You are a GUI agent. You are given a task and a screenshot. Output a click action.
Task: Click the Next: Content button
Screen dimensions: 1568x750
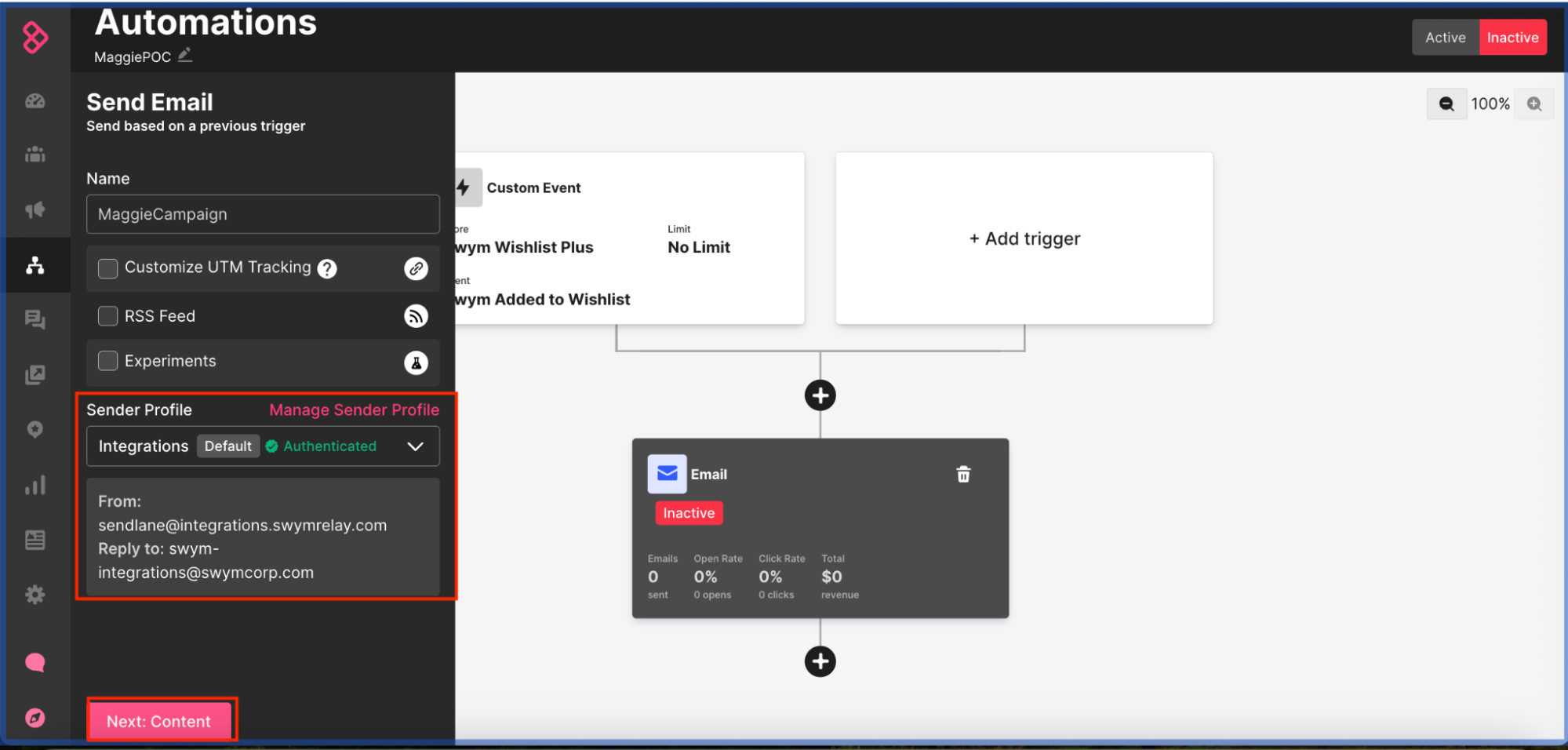point(159,721)
